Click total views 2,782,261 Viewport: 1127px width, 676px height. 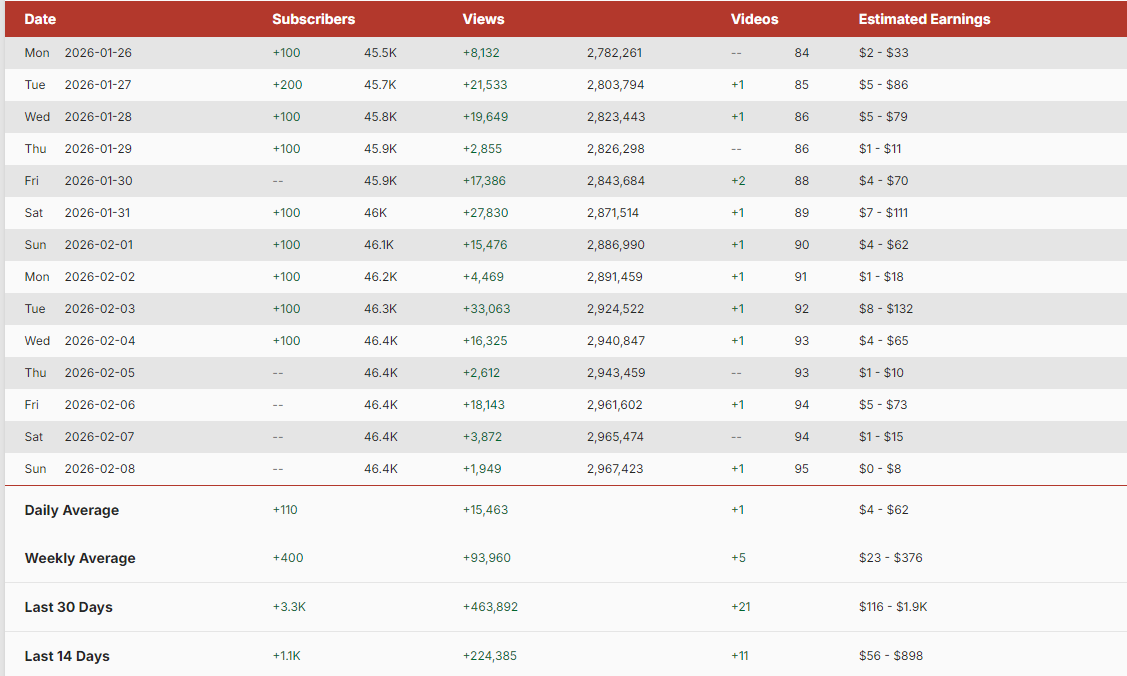coord(615,52)
